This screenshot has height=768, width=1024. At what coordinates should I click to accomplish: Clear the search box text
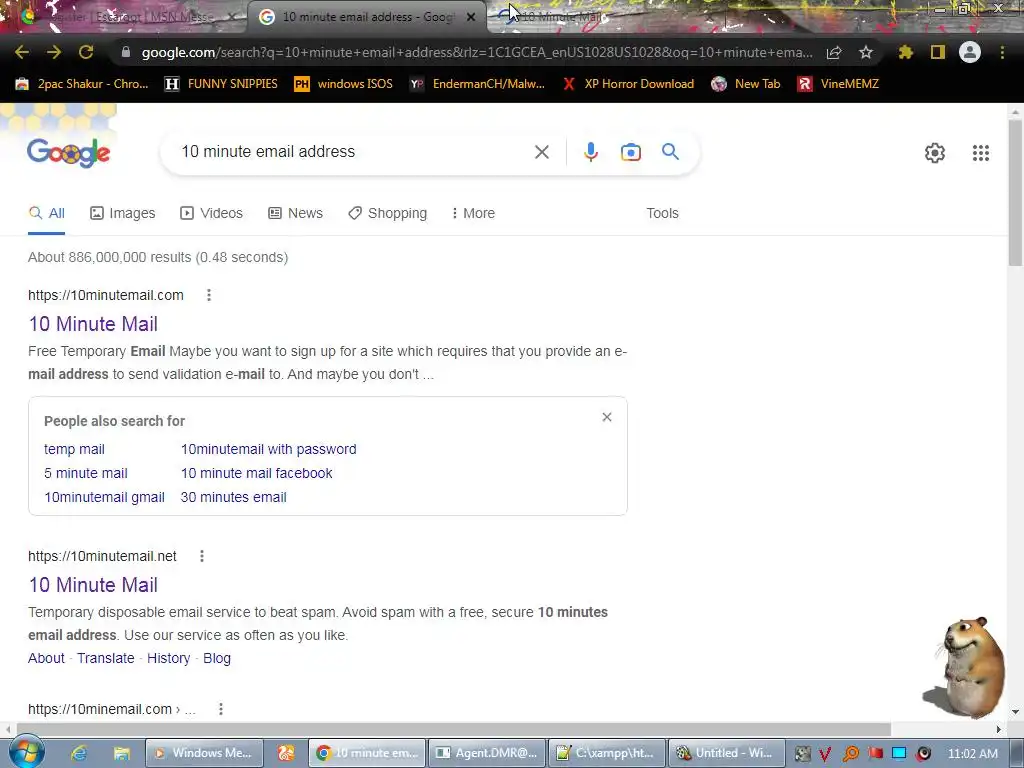541,152
